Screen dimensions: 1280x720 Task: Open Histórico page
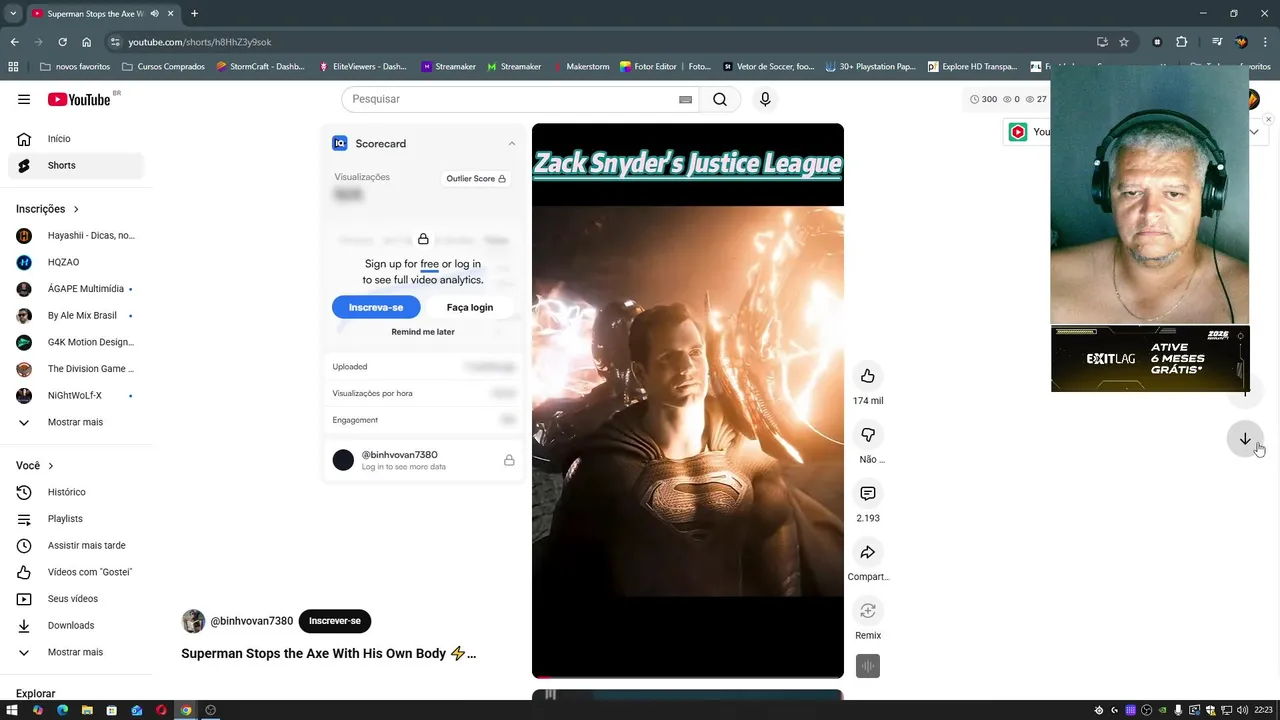pyautogui.click(x=76, y=492)
